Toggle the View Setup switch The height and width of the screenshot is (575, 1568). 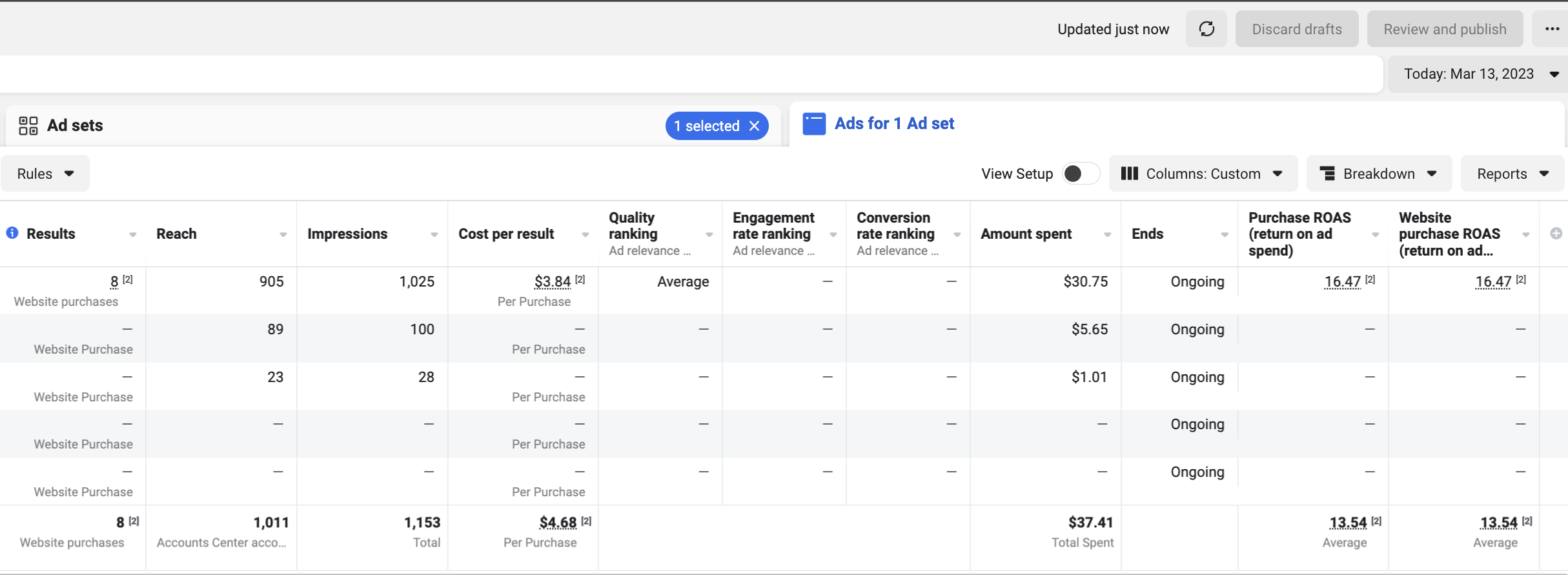point(1081,174)
